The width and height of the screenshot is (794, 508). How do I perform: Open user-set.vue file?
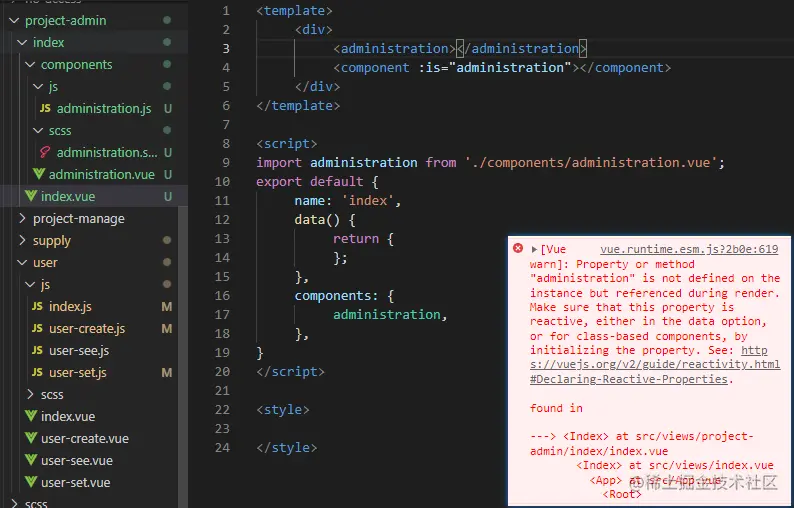(75, 482)
